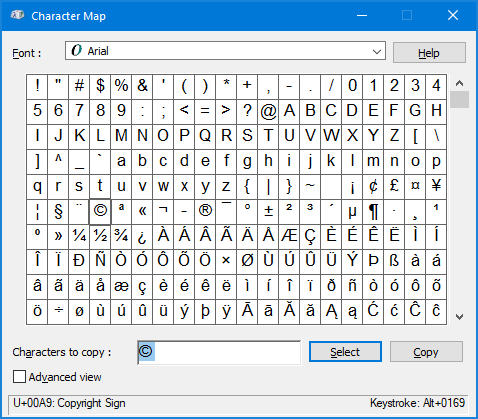The image size is (478, 419).
Task: Choose the pound sterling £ character
Action: click(x=394, y=187)
